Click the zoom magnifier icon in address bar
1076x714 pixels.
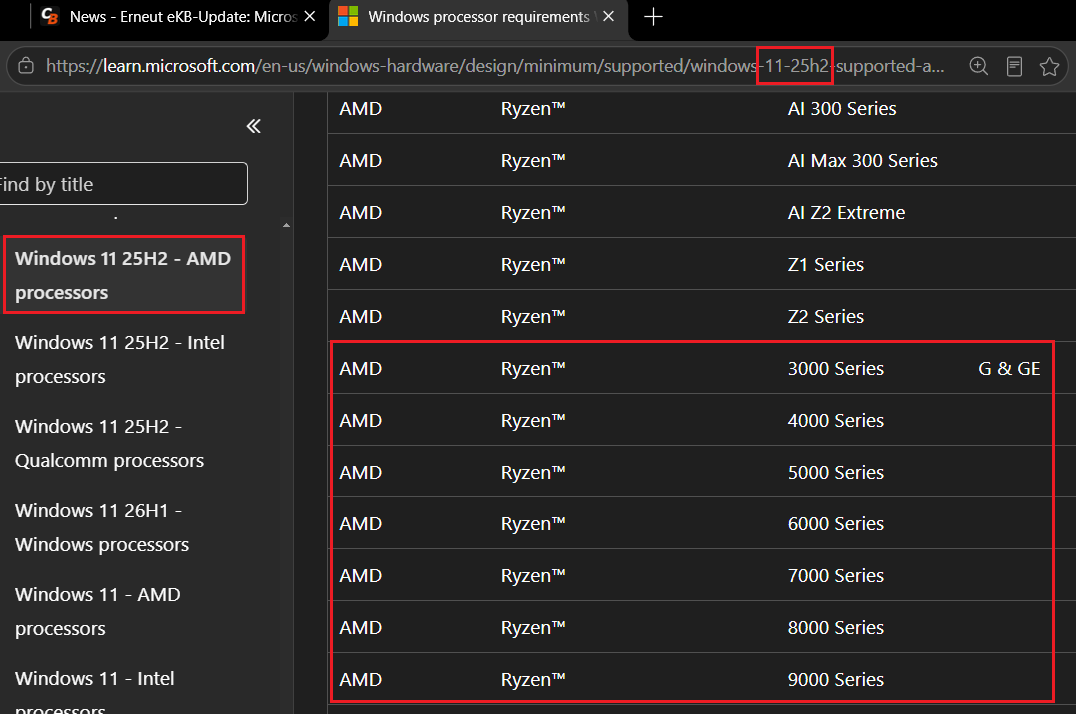point(979,66)
